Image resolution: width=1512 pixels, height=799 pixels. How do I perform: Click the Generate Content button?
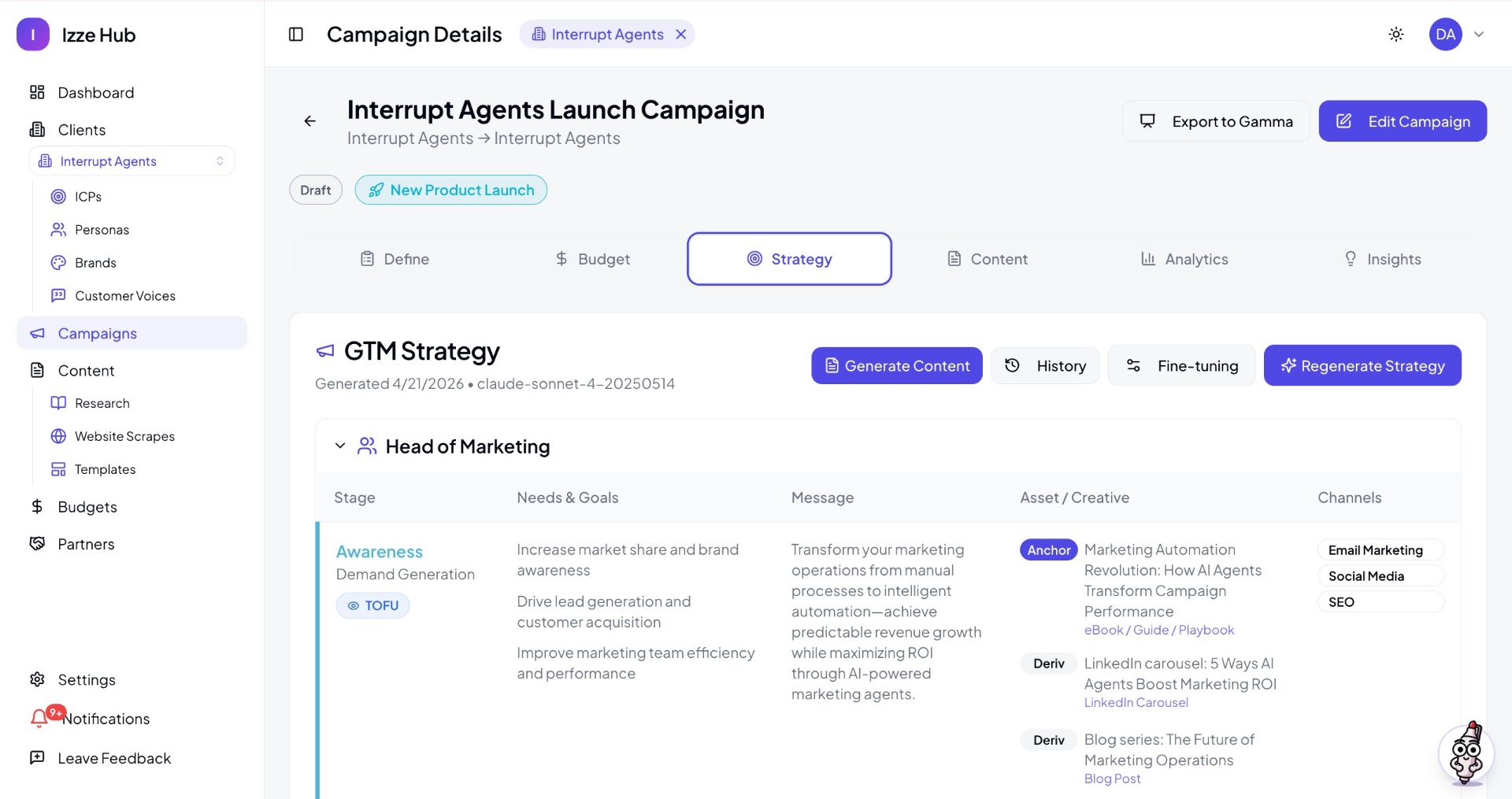[x=897, y=365]
